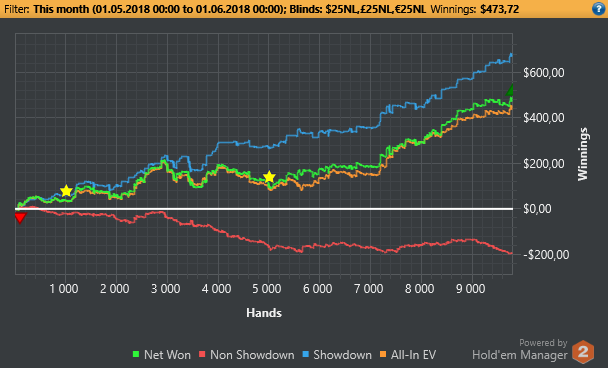
Task: Click the dark green upward triangle marker
Action: click(510, 90)
